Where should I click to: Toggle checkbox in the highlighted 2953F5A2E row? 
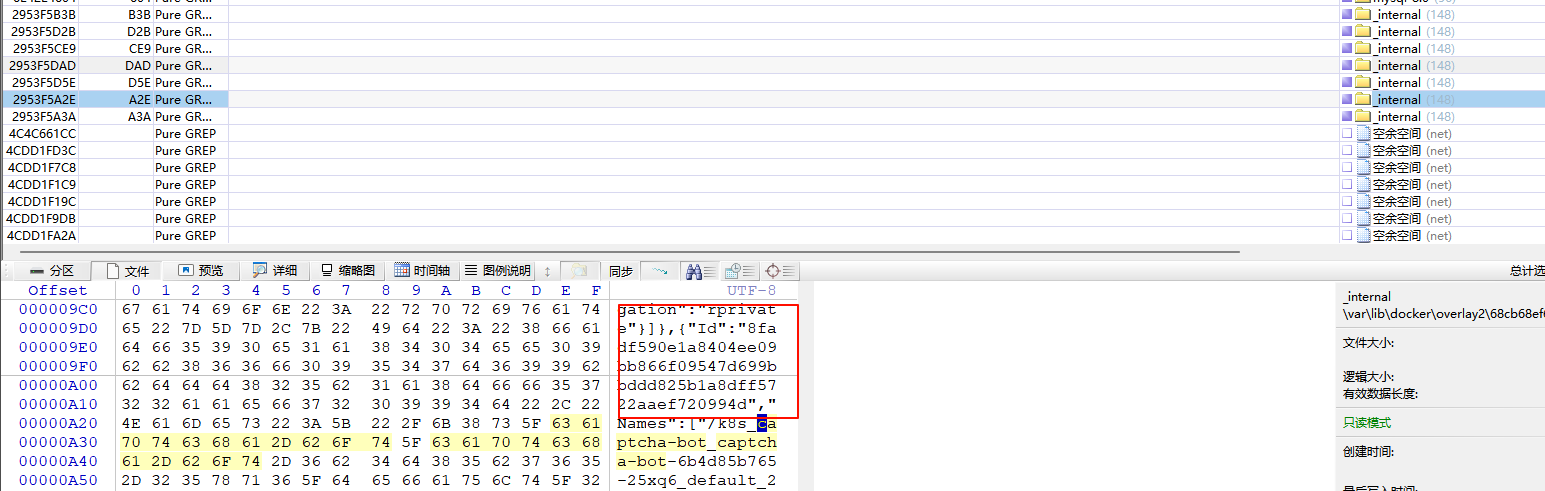[x=1347, y=100]
